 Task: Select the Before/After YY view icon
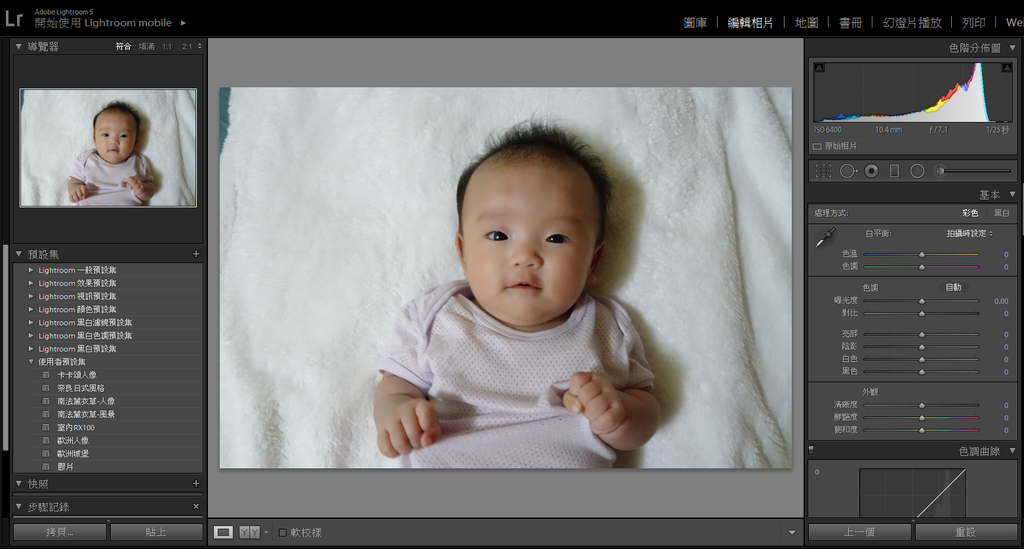(249, 533)
